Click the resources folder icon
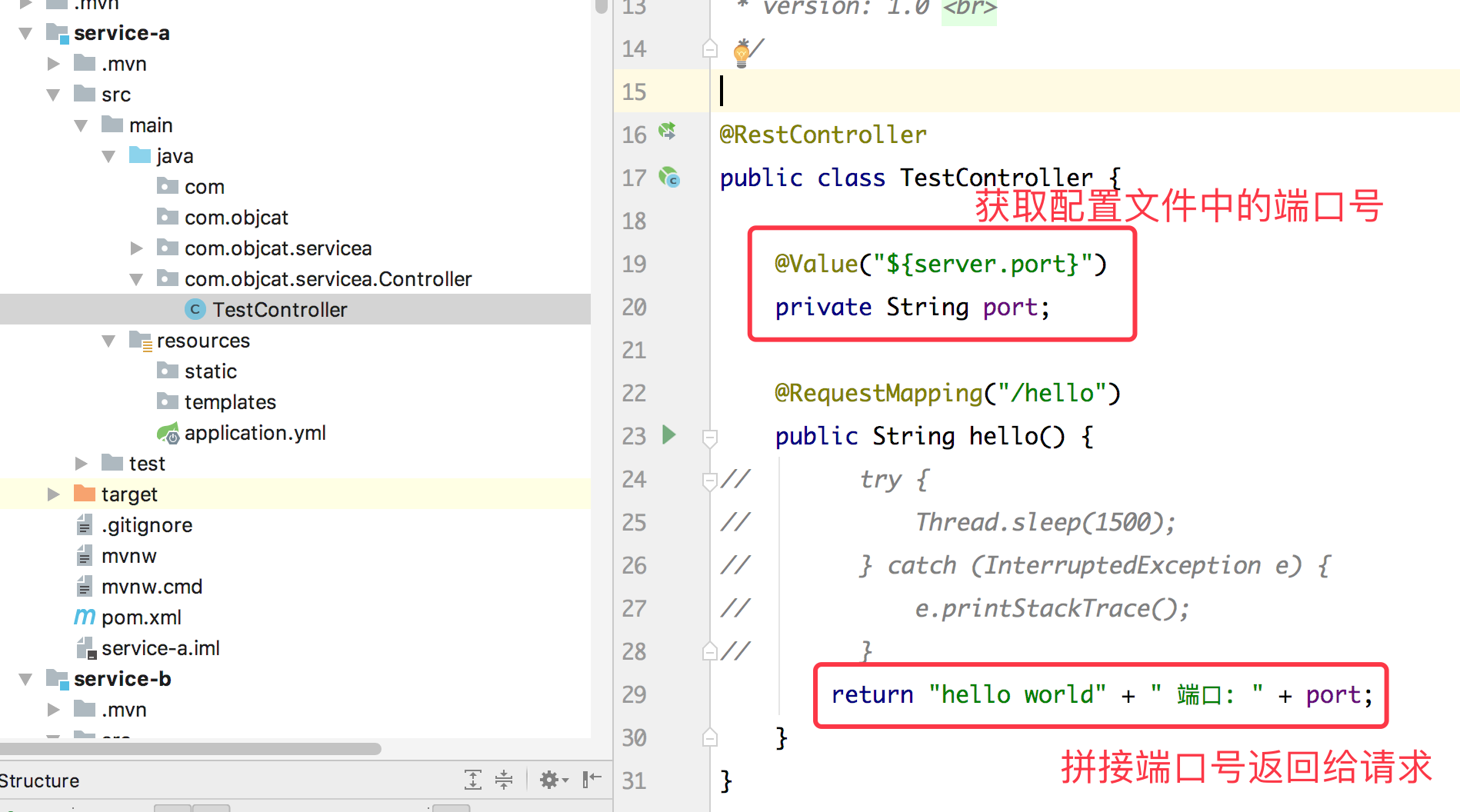 [x=140, y=341]
